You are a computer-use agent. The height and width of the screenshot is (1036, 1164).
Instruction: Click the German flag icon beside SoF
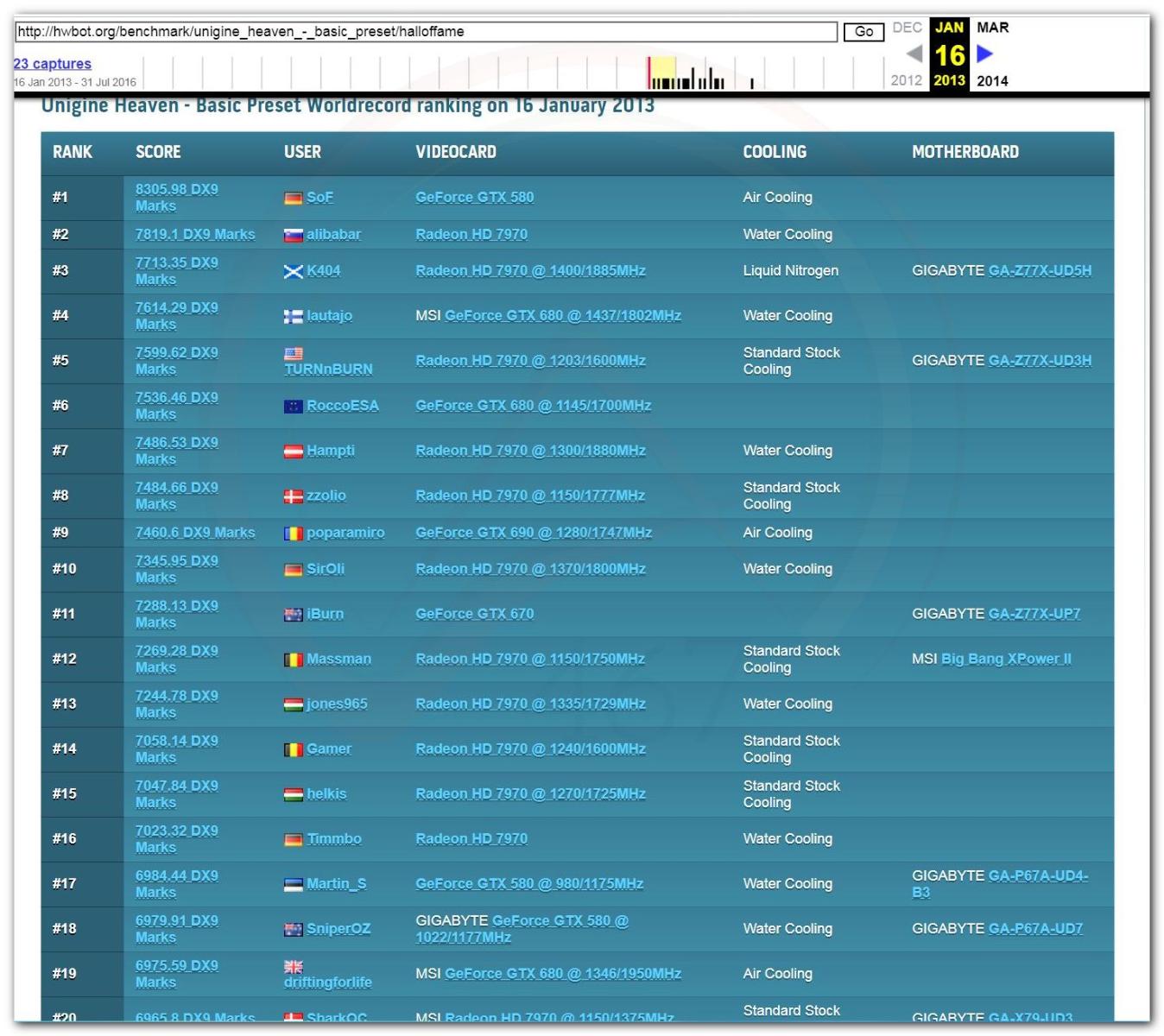click(293, 198)
